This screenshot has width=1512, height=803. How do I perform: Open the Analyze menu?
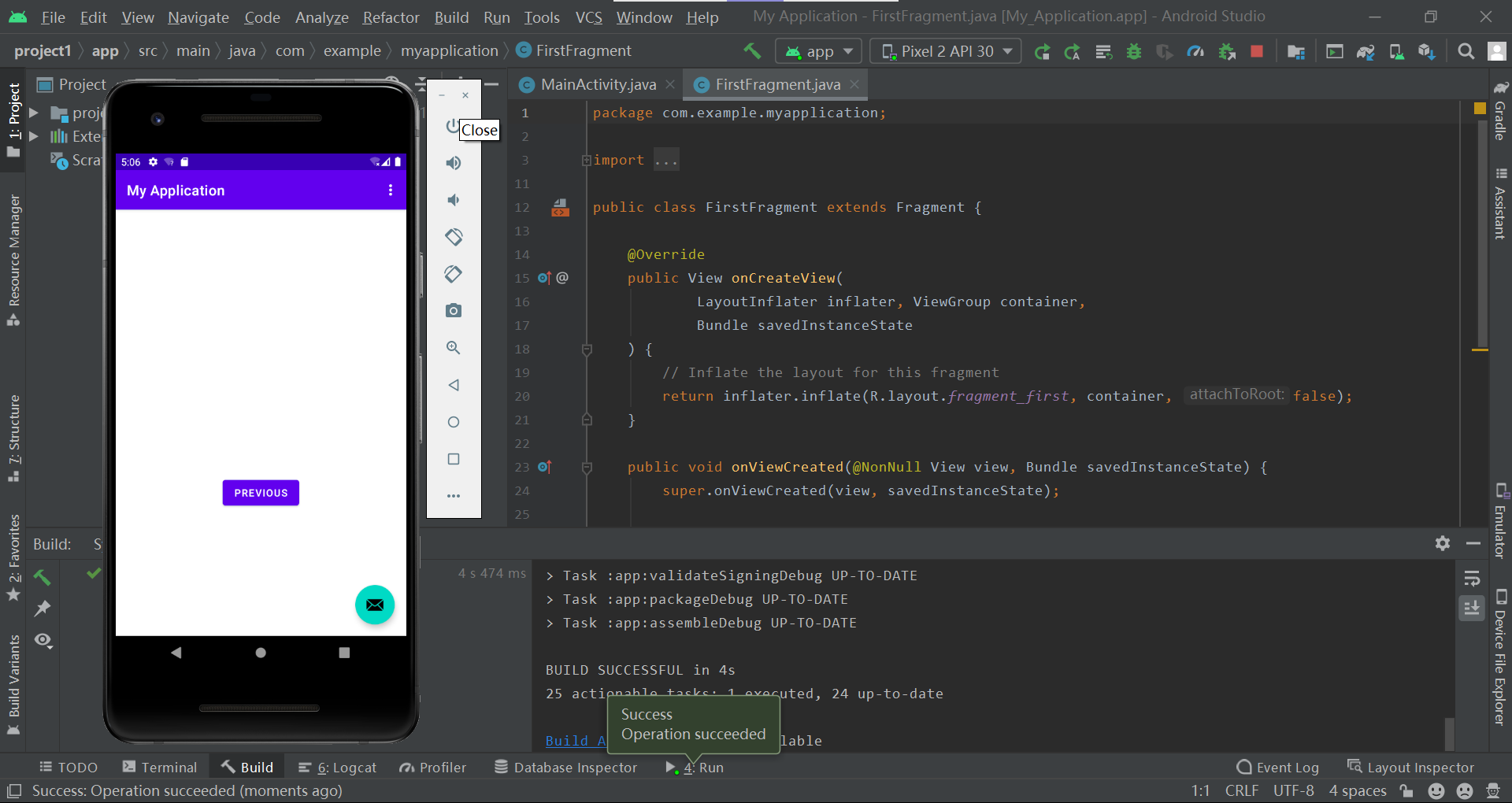click(x=321, y=17)
